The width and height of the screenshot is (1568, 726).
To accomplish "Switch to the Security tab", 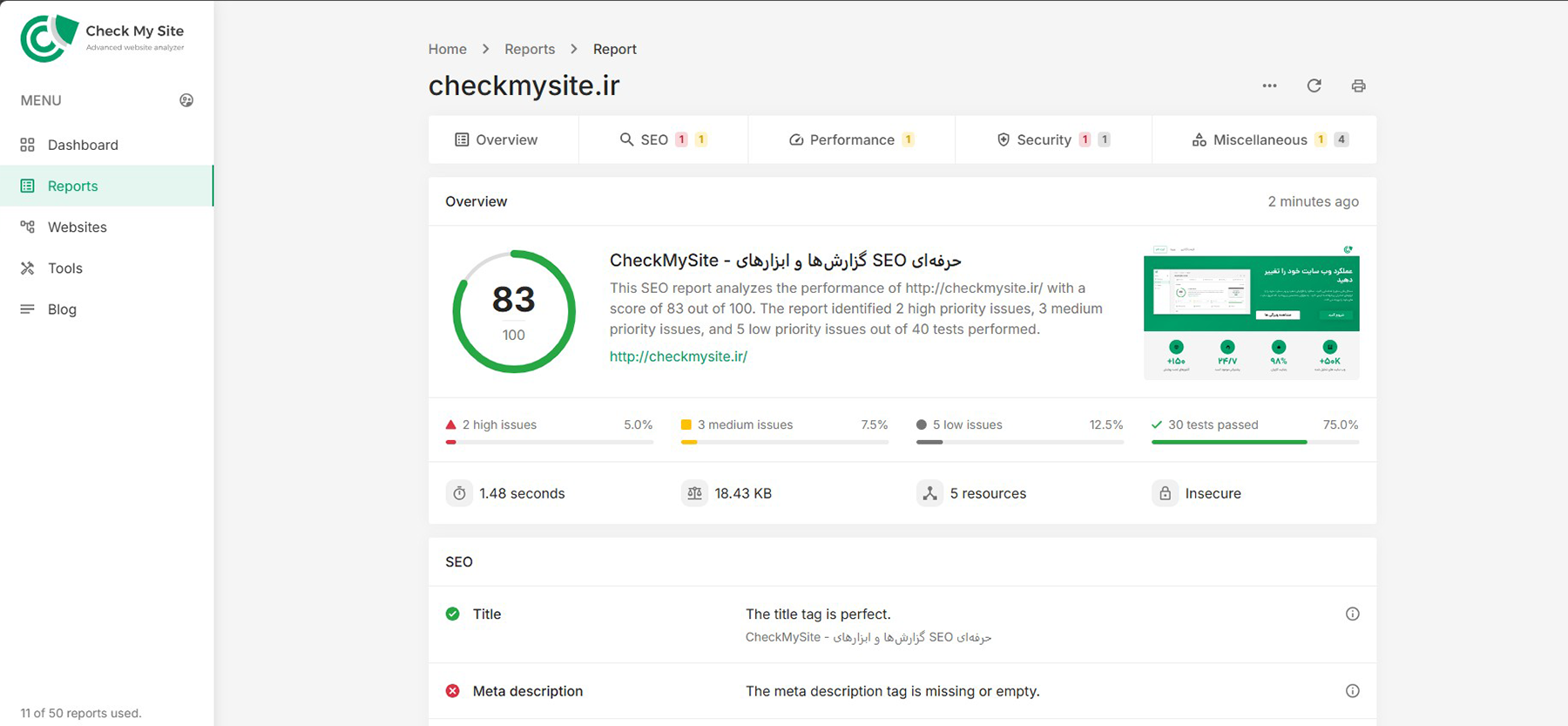I will coord(1053,139).
